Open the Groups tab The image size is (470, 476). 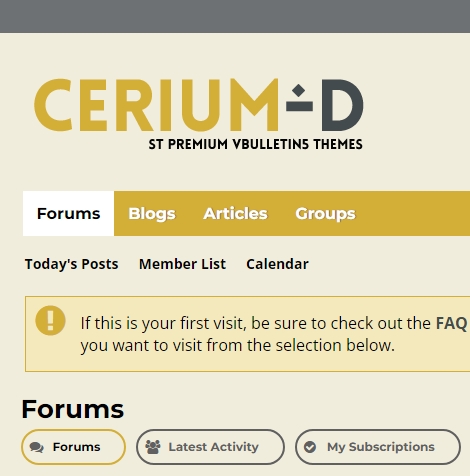(325, 213)
